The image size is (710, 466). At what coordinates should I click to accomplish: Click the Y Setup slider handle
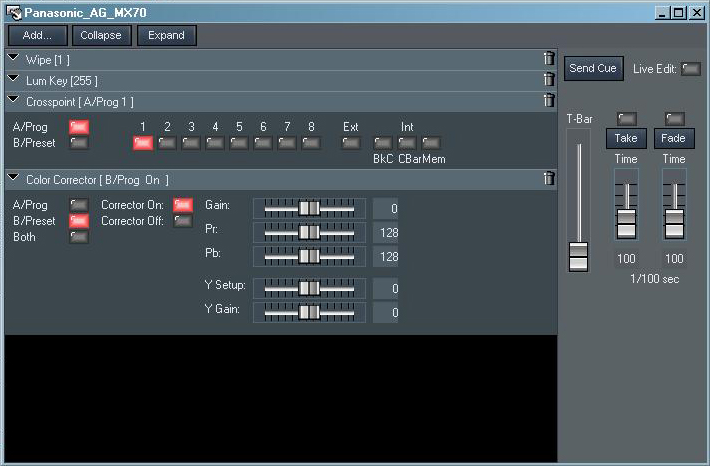click(x=309, y=288)
